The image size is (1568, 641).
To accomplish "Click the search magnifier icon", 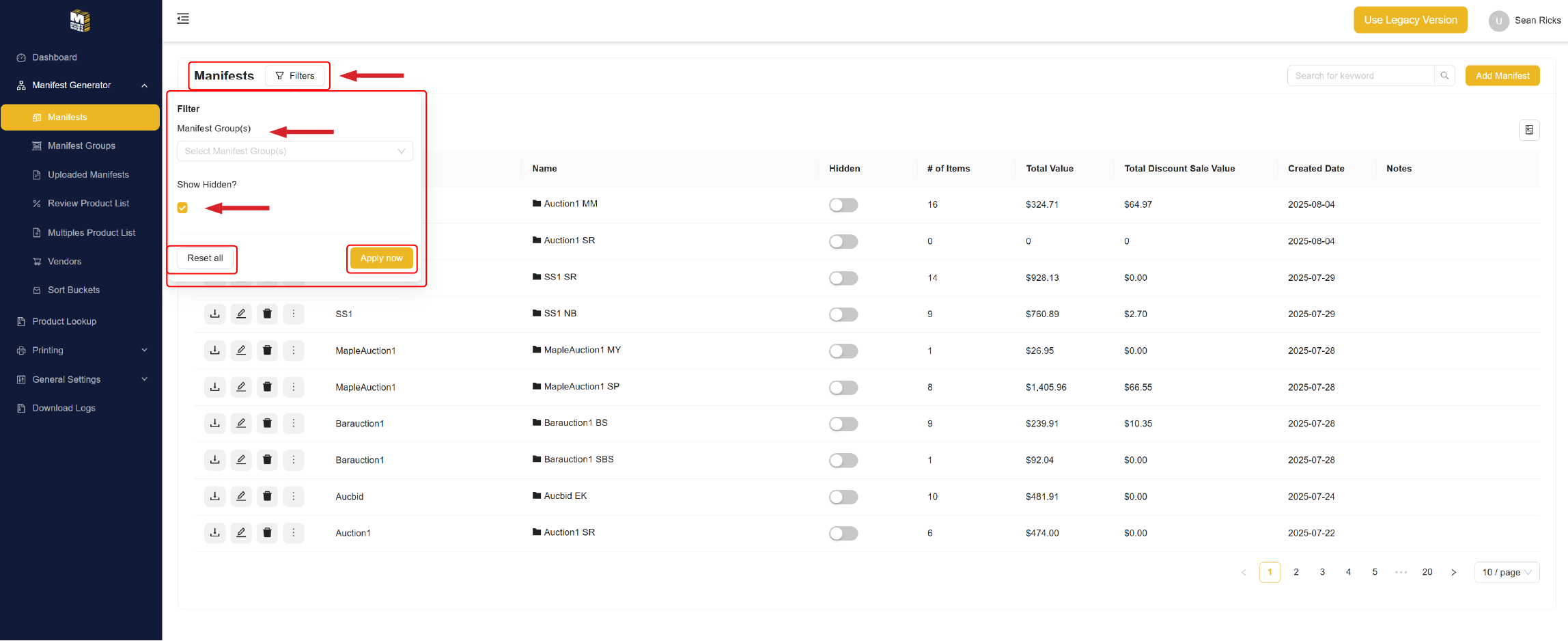I will [x=1444, y=76].
